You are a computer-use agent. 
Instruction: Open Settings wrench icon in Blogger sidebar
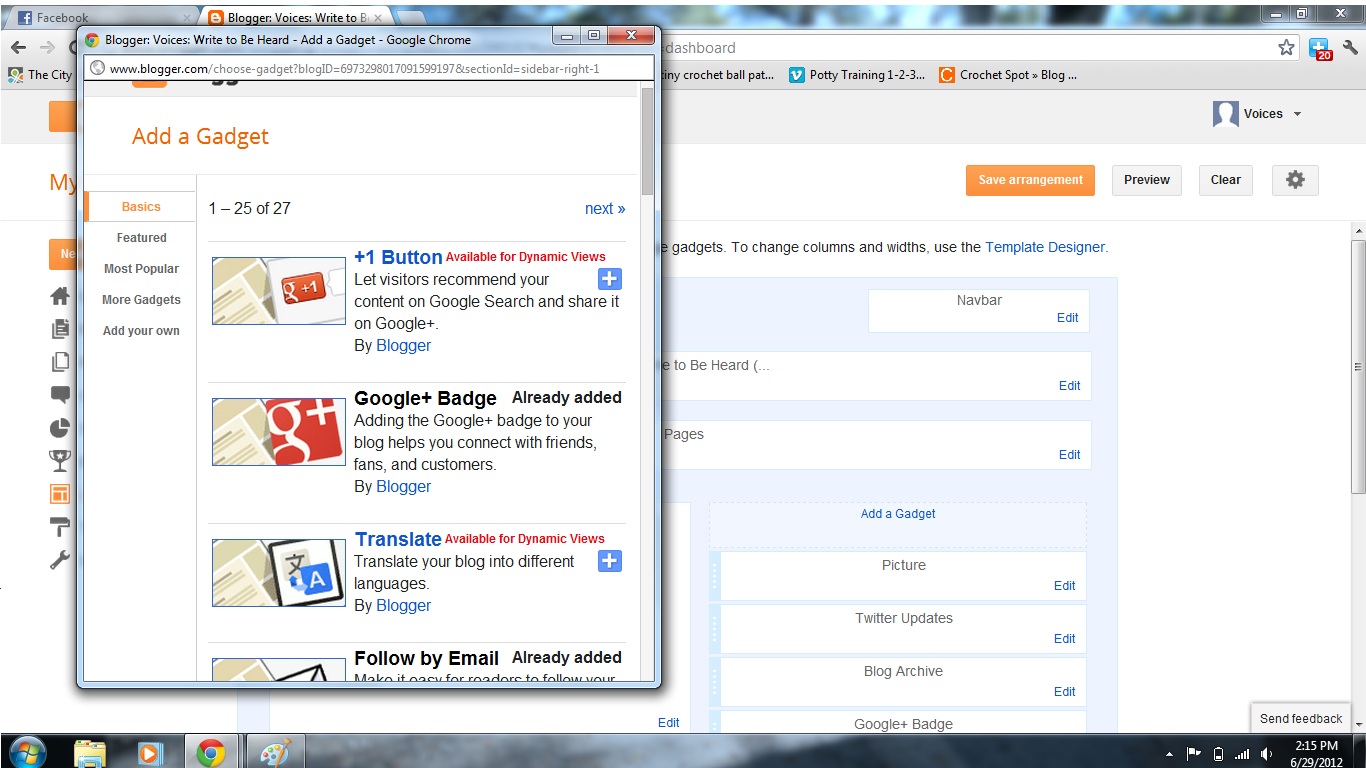click(x=60, y=560)
